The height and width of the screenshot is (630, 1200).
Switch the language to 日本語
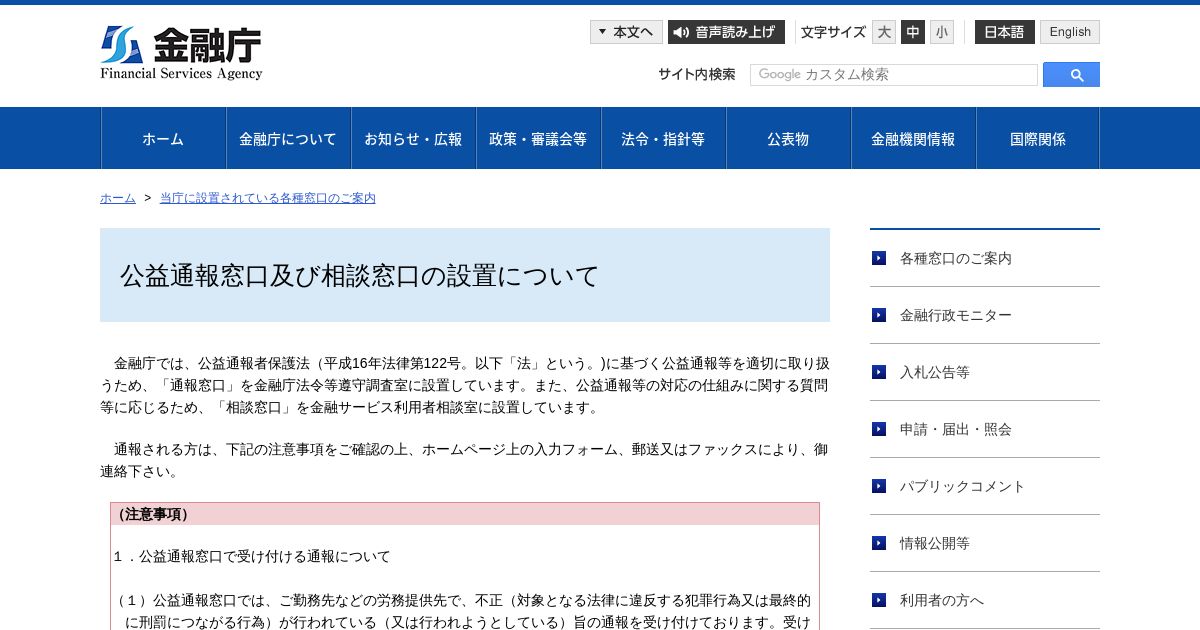(1004, 32)
